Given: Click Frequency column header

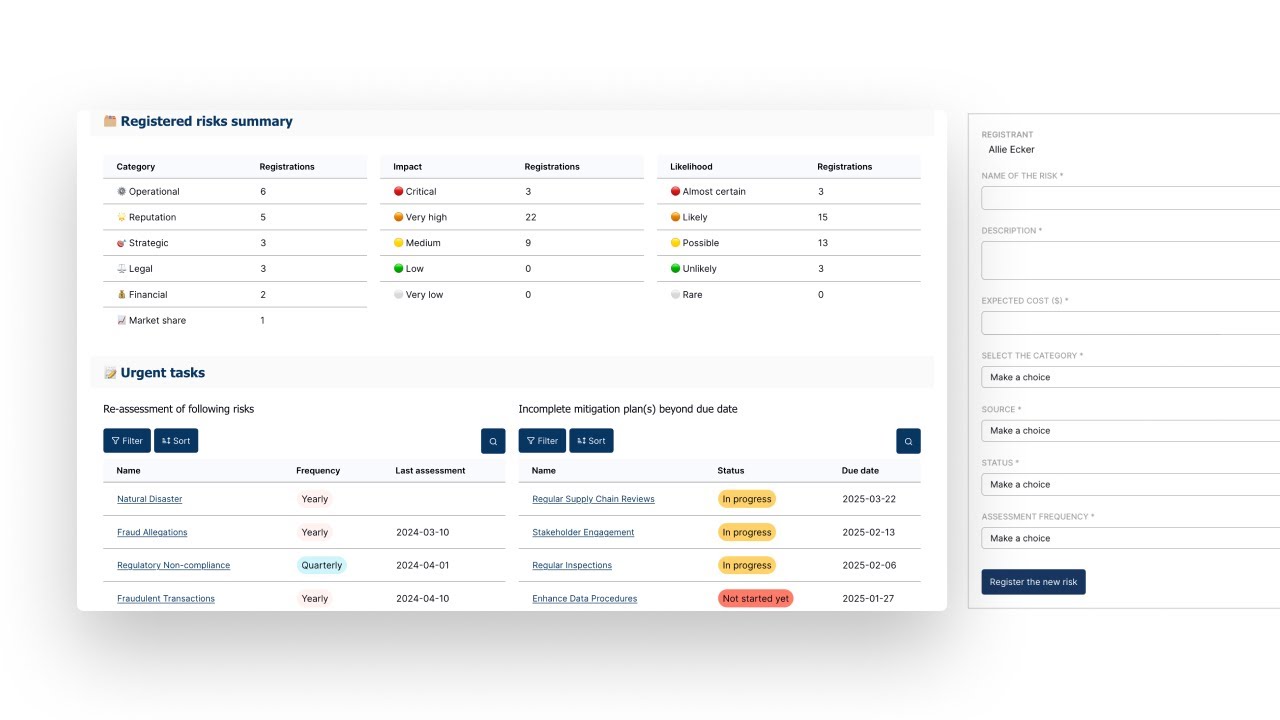Looking at the screenshot, I should pyautogui.click(x=318, y=470).
